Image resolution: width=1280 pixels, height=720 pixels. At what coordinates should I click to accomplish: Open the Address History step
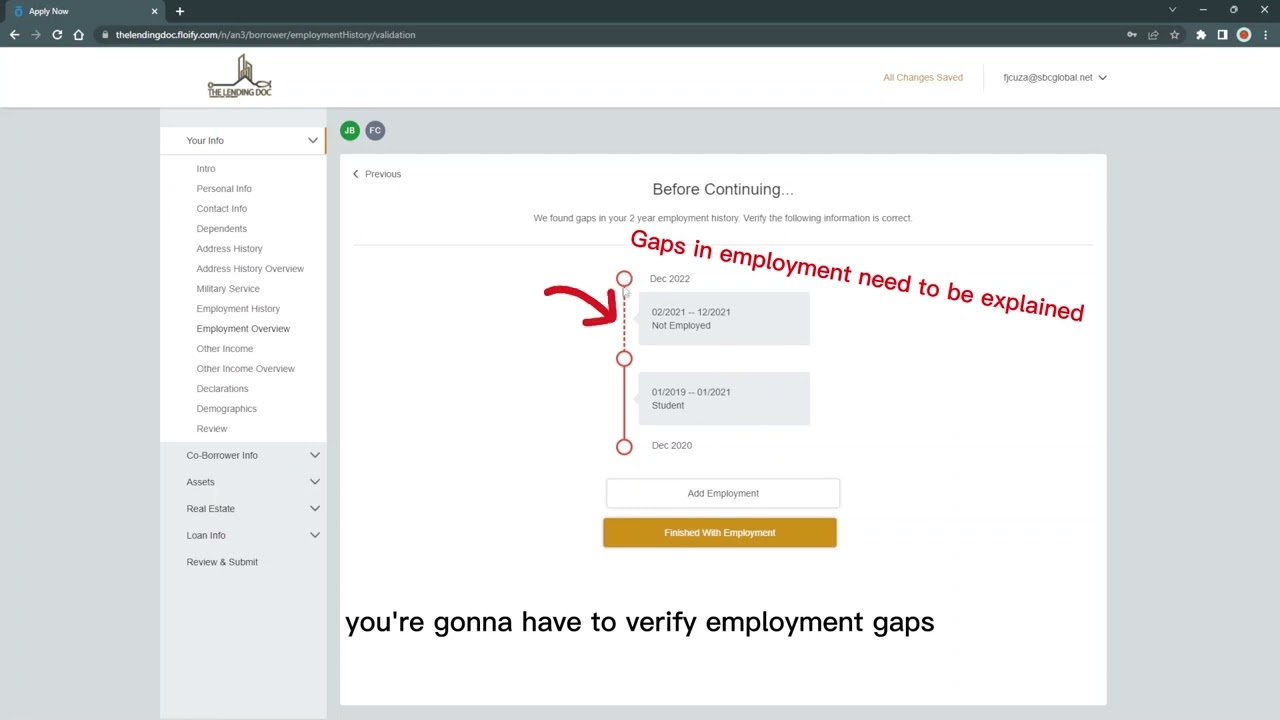(230, 249)
